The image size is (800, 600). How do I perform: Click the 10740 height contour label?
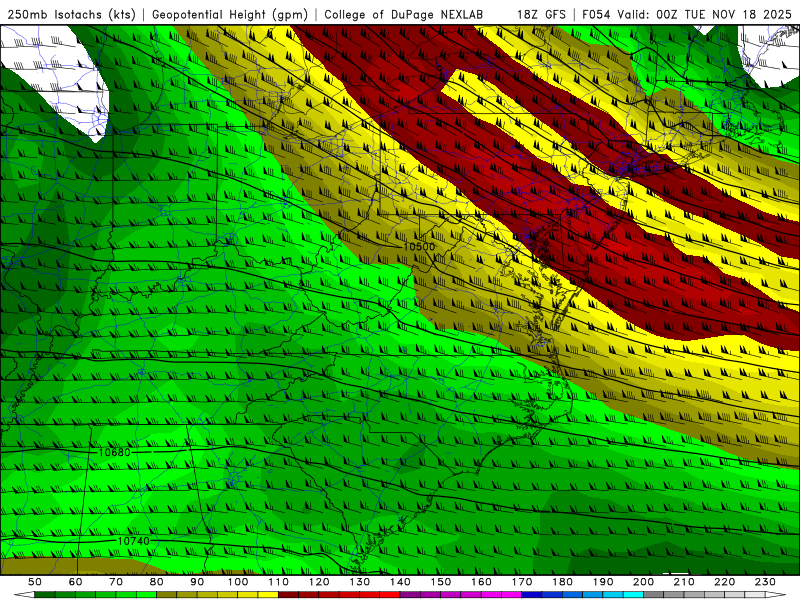[x=133, y=541]
